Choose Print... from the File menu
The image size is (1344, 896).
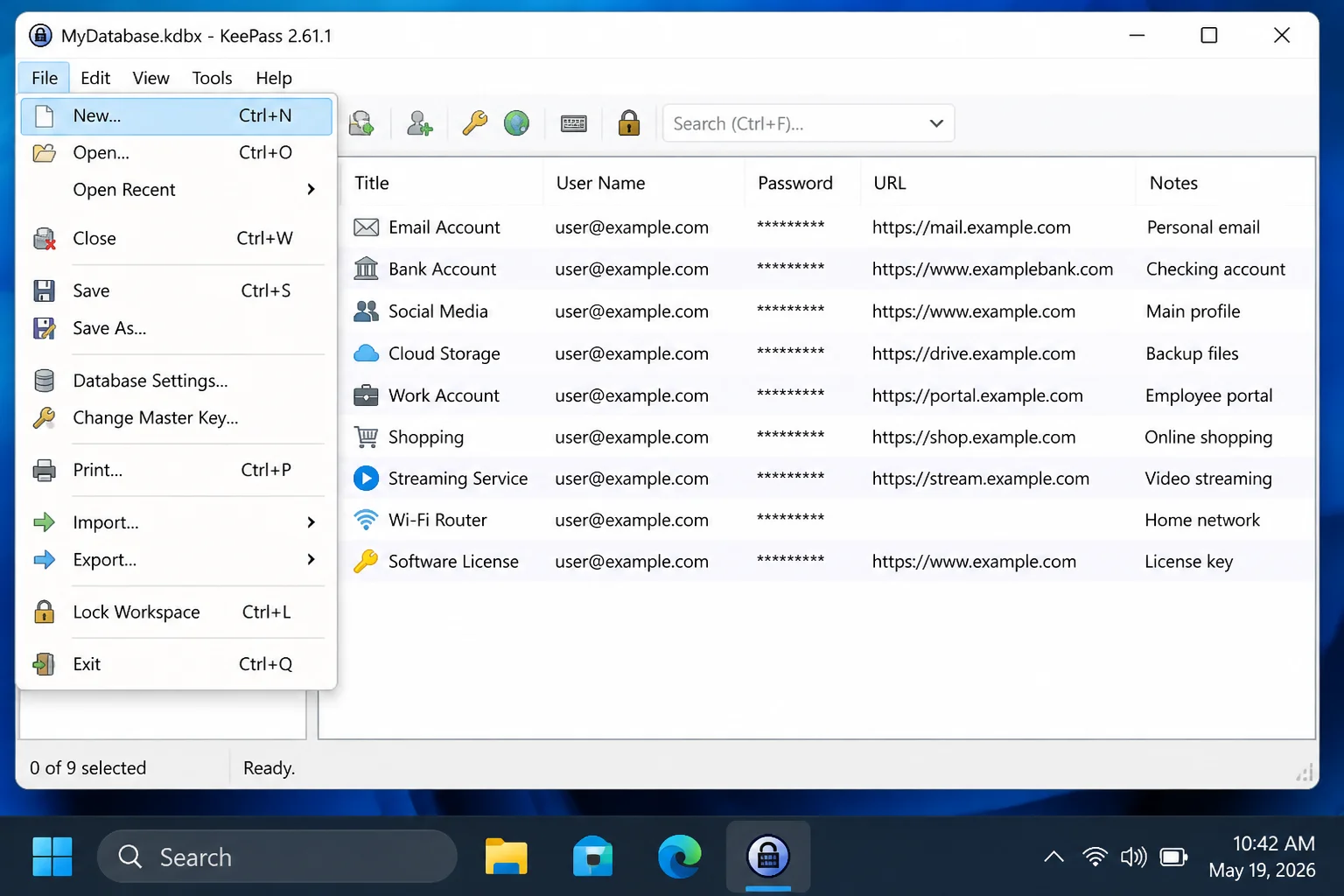click(x=176, y=470)
